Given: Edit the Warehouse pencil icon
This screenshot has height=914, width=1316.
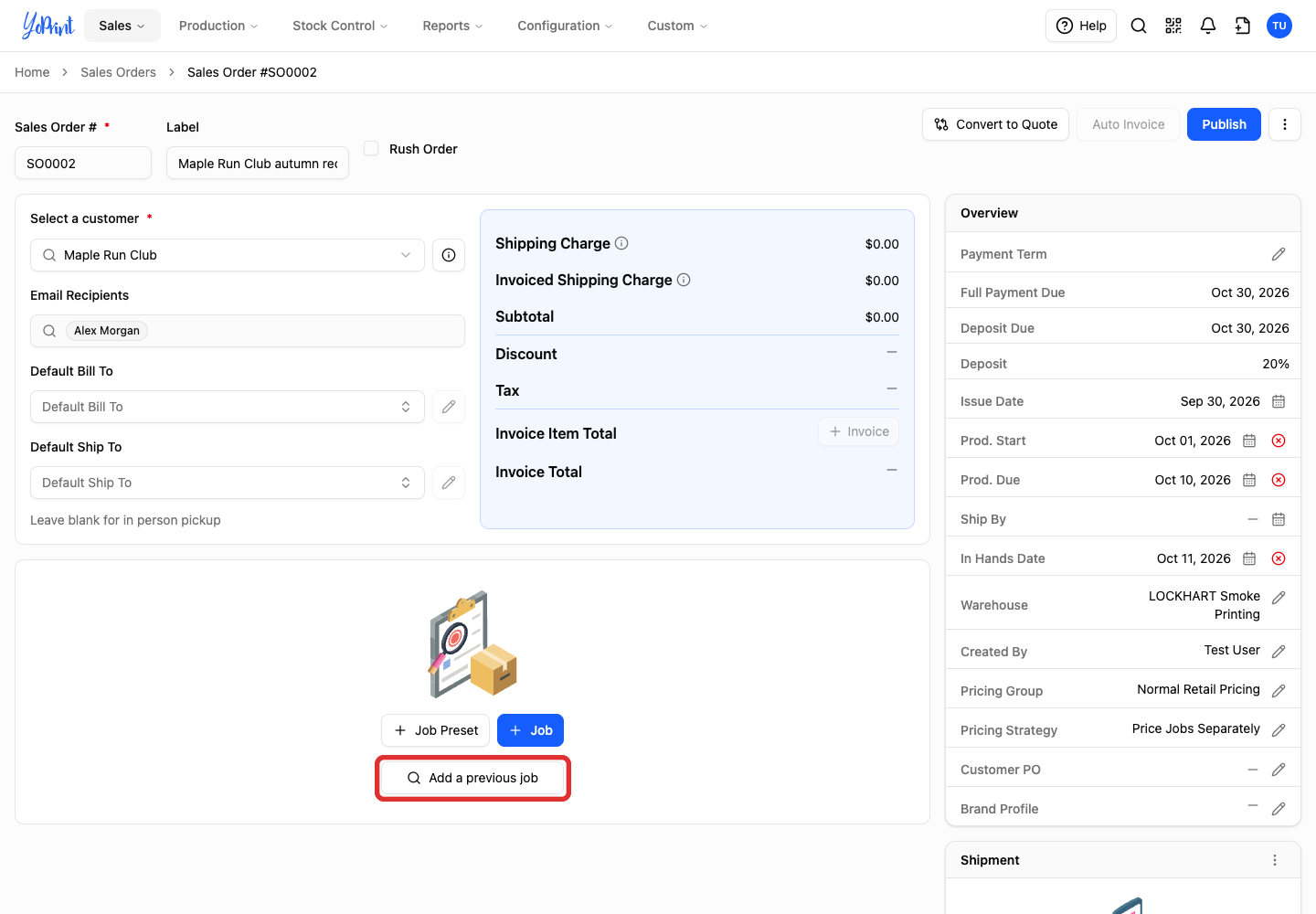Looking at the screenshot, I should coord(1279,598).
